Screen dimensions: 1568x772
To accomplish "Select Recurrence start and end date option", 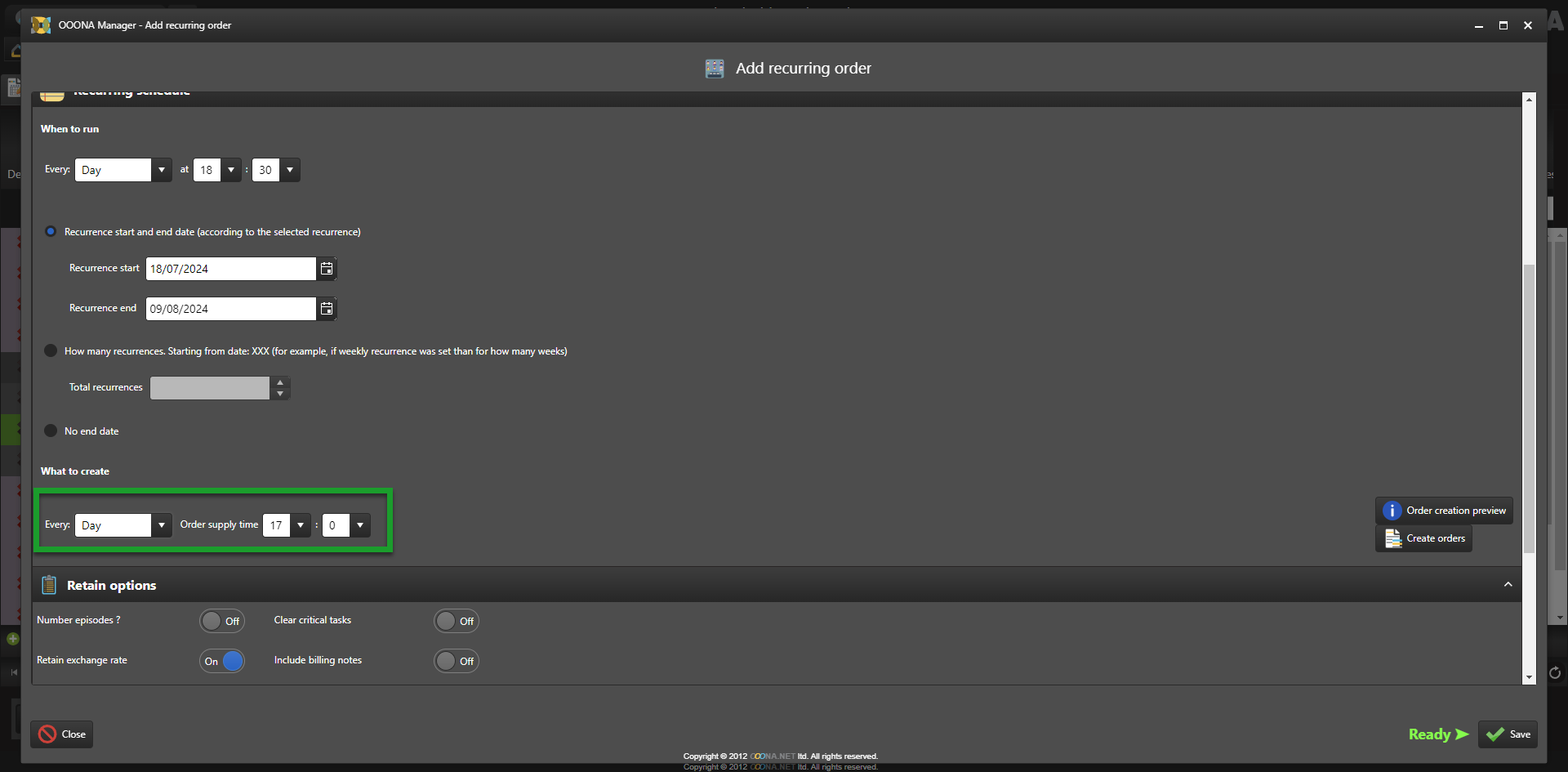I will 51,232.
